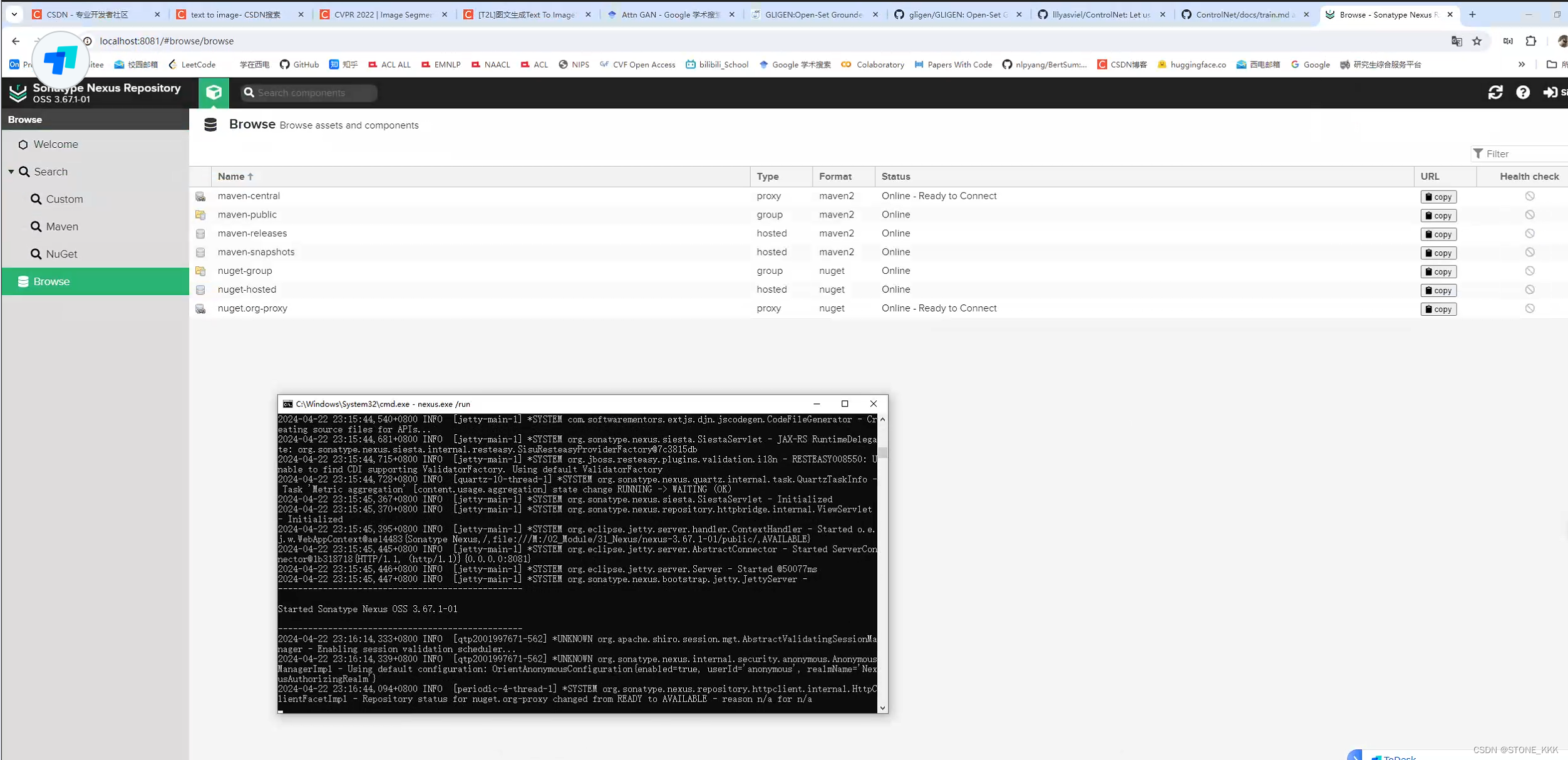The height and width of the screenshot is (760, 1568).
Task: Click the nuget.org-proxy repository icon
Action: click(200, 309)
